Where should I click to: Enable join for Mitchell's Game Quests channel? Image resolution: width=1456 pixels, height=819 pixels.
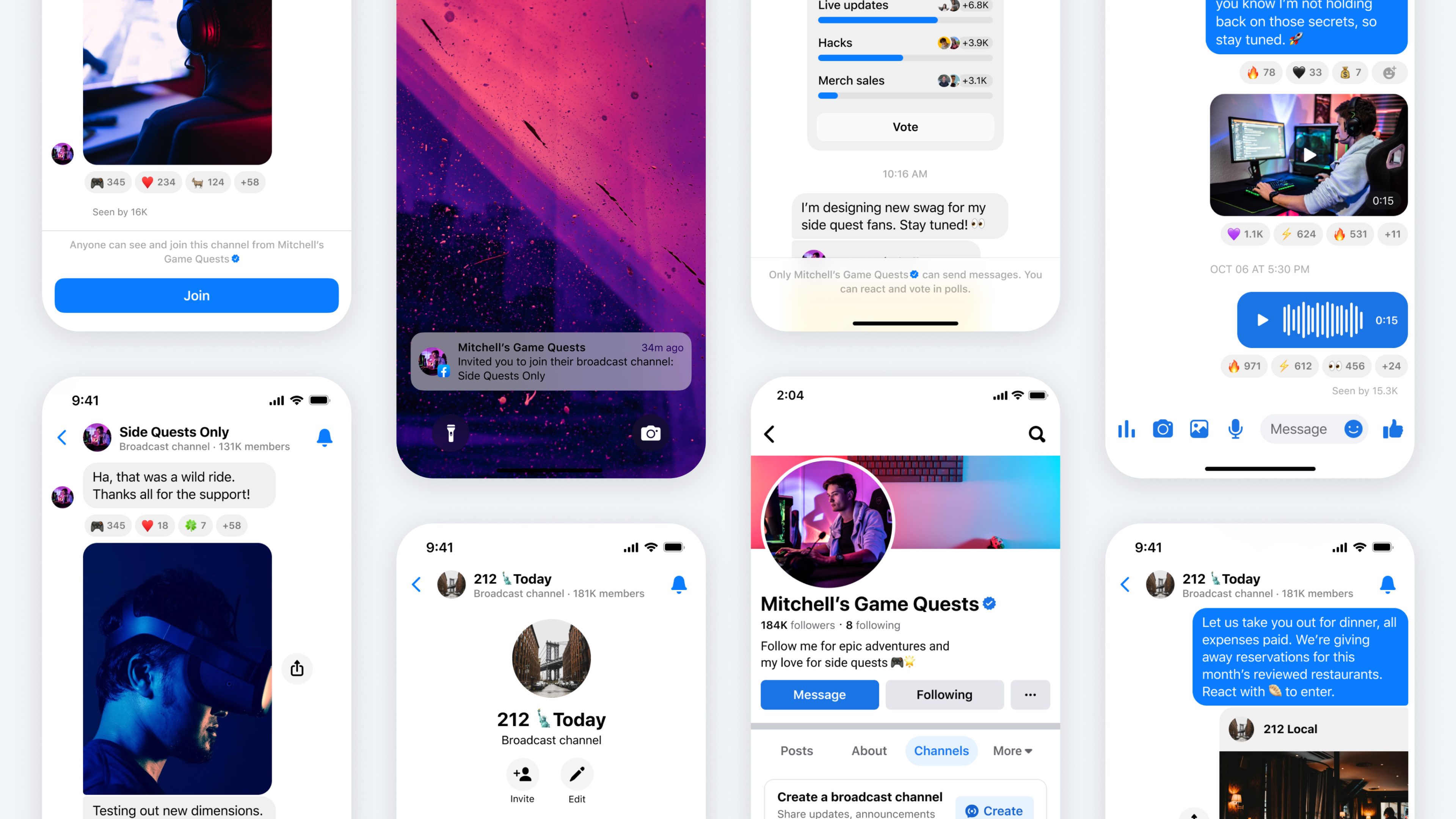(x=197, y=295)
